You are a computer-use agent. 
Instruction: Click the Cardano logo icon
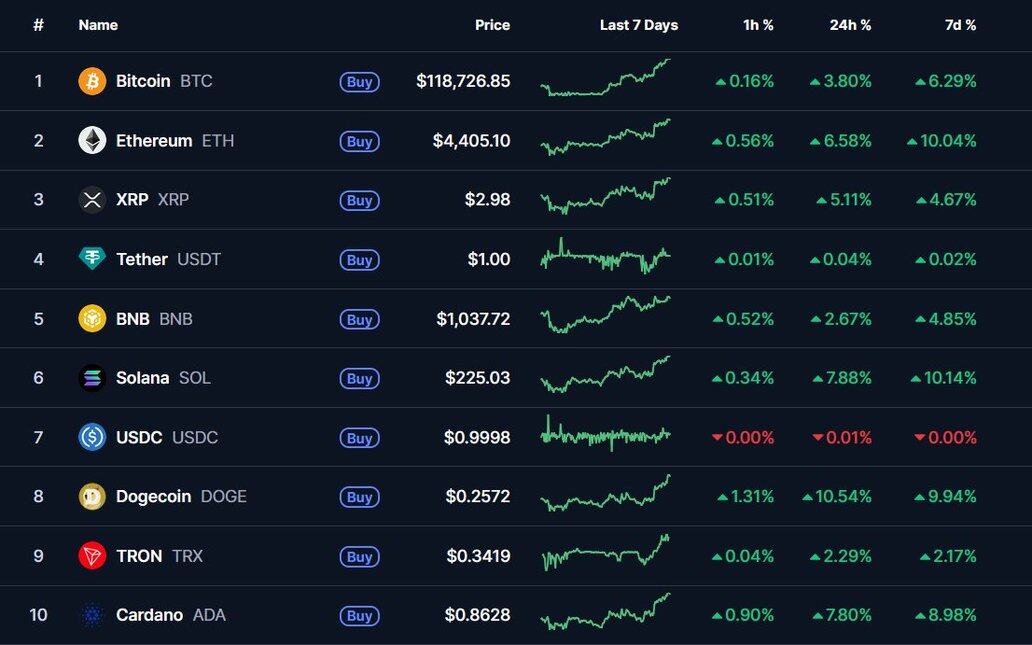tap(92, 615)
